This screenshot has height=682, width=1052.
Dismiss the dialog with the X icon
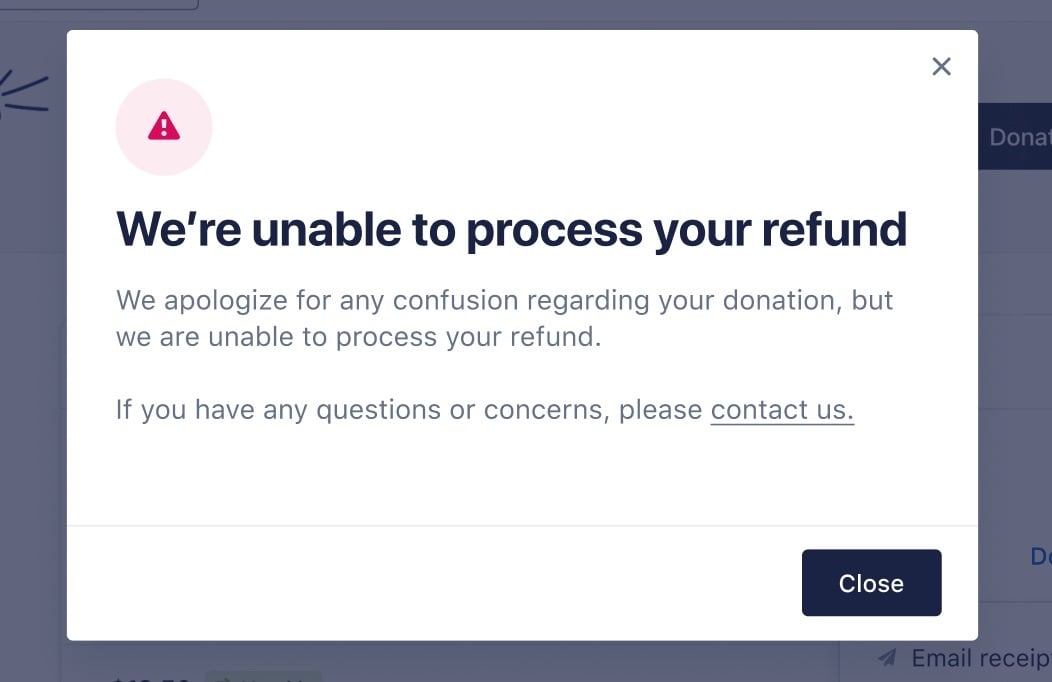(941, 67)
